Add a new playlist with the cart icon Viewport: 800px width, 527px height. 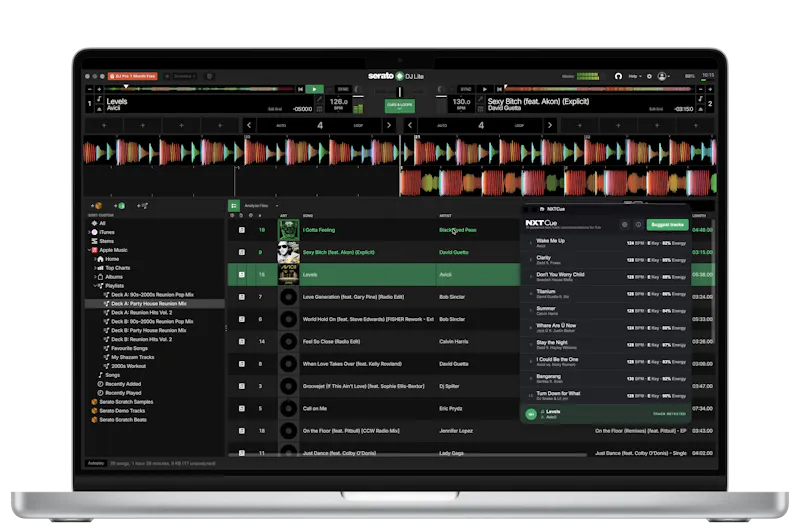click(142, 206)
